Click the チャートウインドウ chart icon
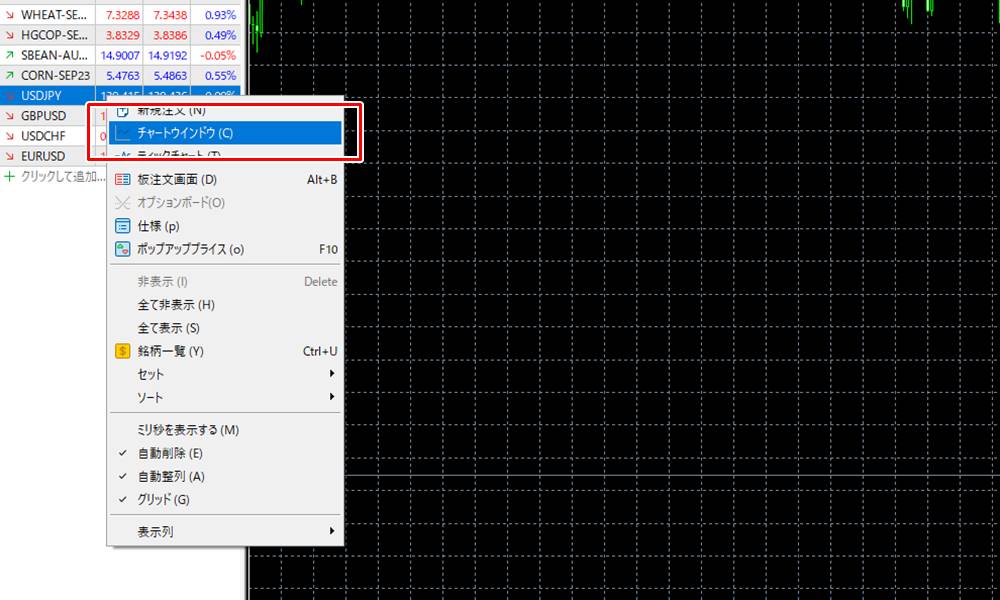 [x=123, y=133]
